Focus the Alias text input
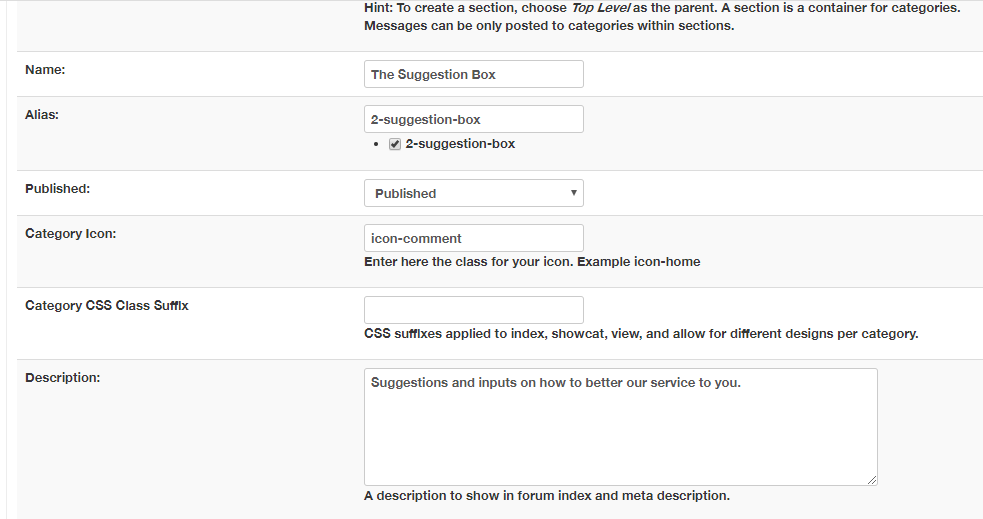 click(x=473, y=119)
